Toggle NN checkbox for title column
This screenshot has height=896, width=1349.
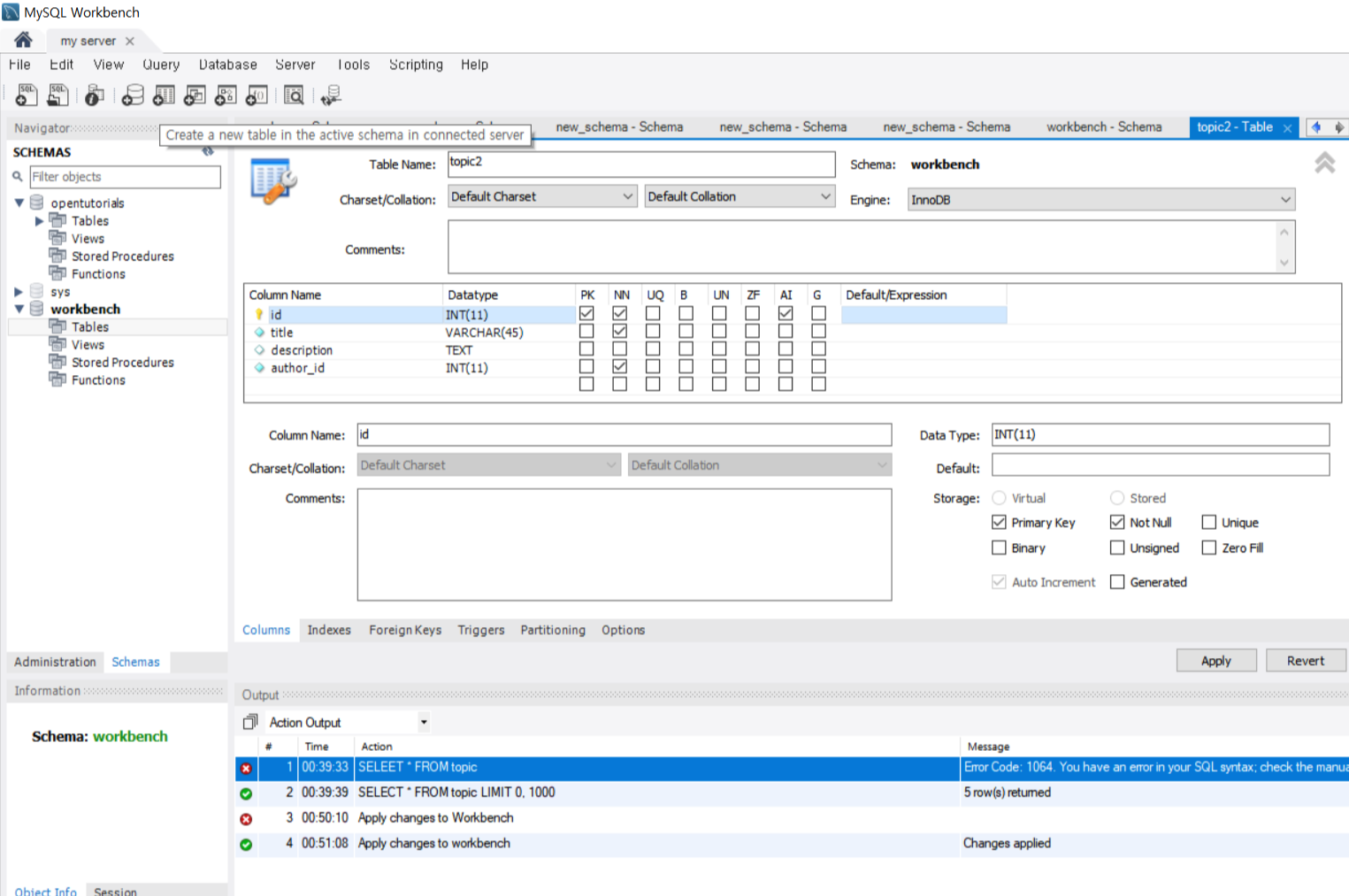619,331
